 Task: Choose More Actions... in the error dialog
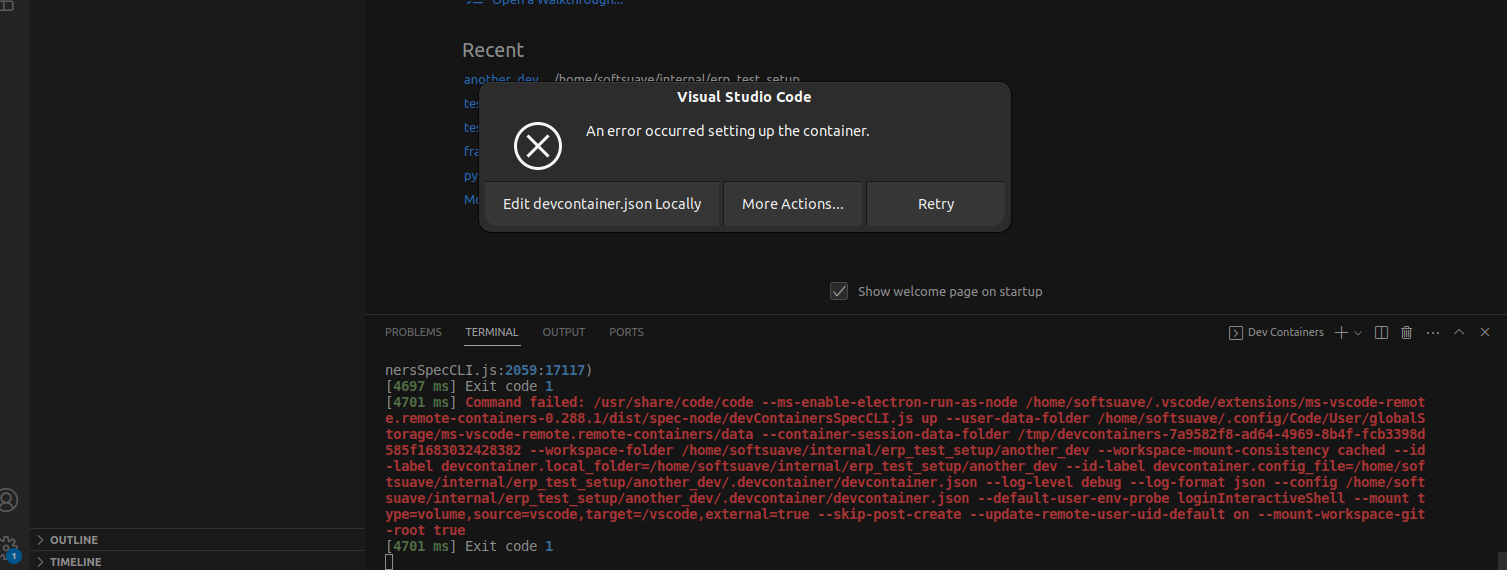[793, 204]
